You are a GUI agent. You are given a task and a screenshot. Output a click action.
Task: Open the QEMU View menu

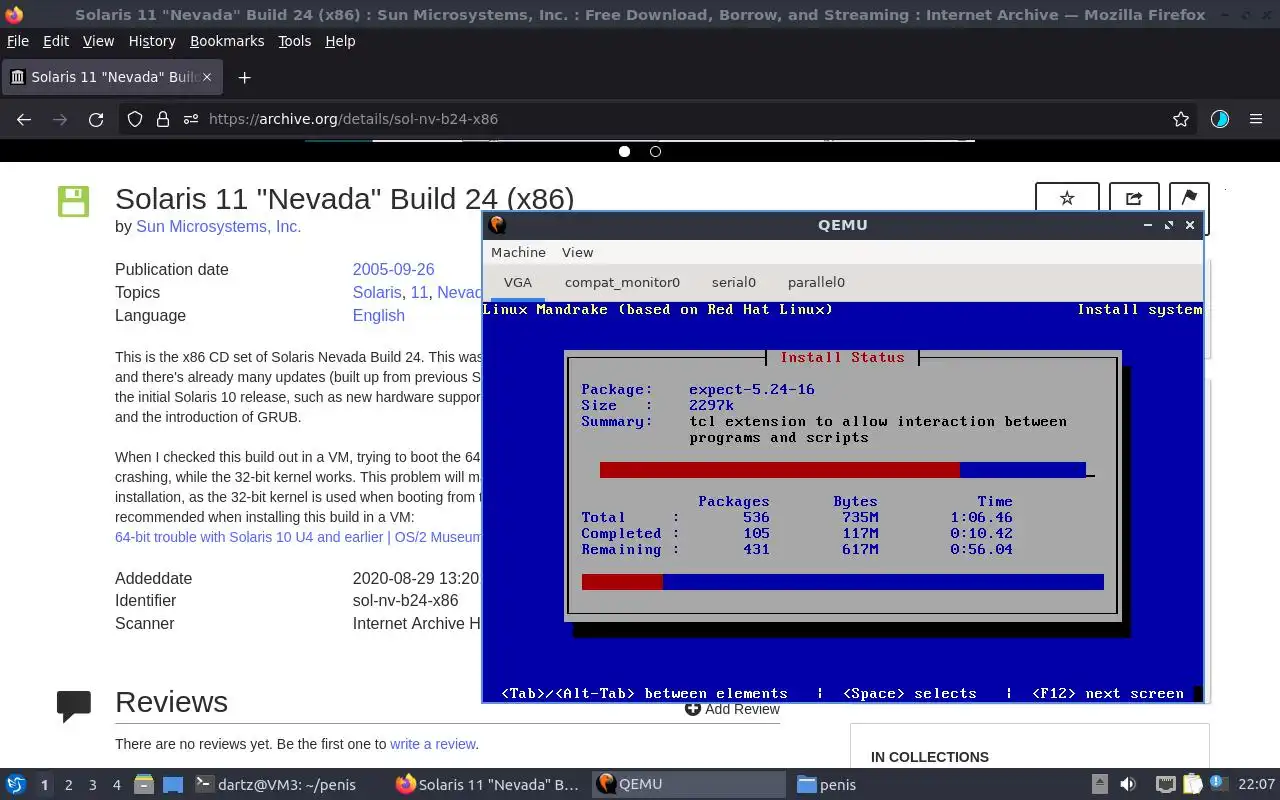(x=577, y=253)
